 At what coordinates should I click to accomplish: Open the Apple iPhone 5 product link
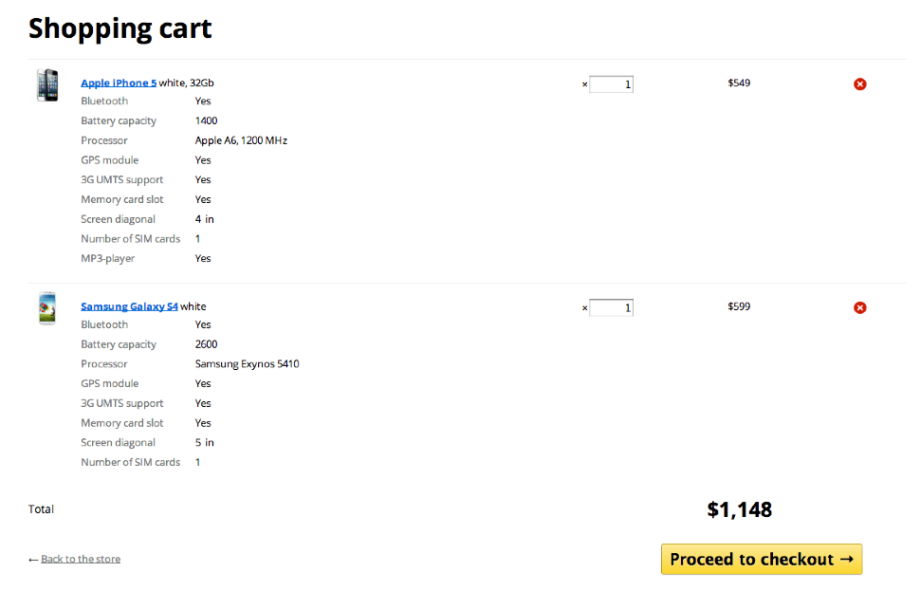(x=118, y=83)
